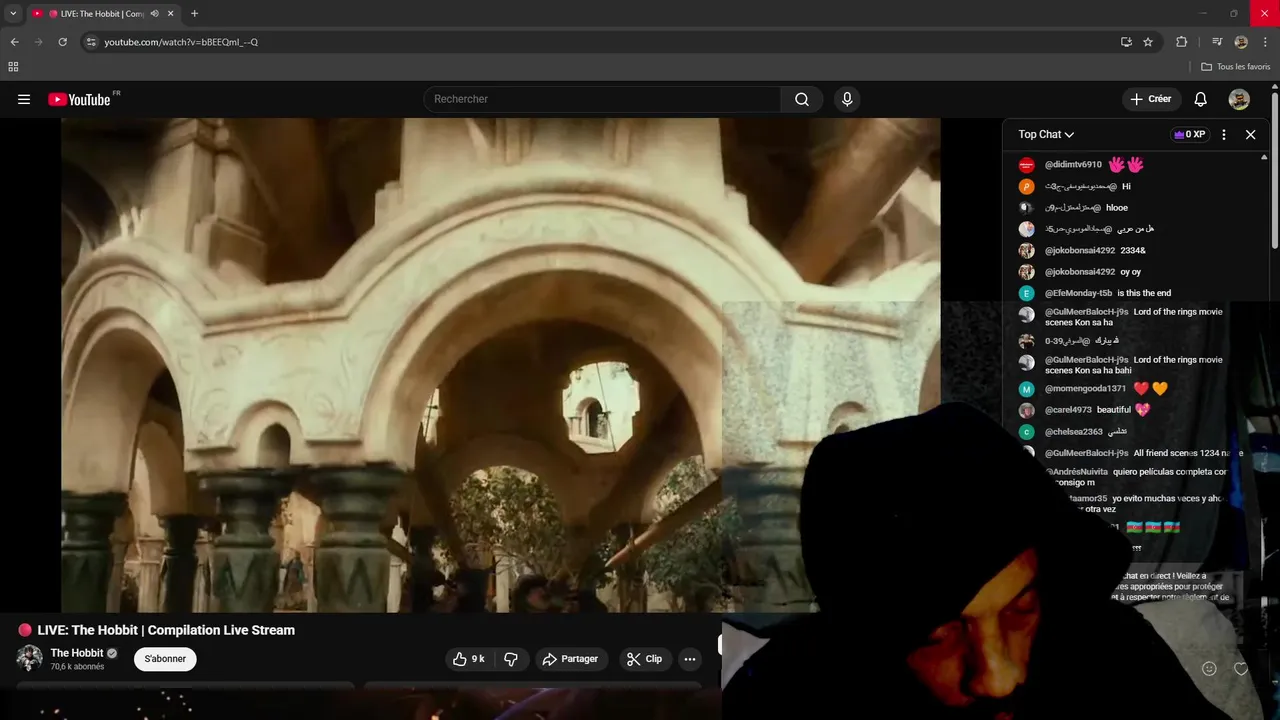This screenshot has height=720, width=1280.
Task: Reload the page with the refresh icon
Action: click(62, 42)
